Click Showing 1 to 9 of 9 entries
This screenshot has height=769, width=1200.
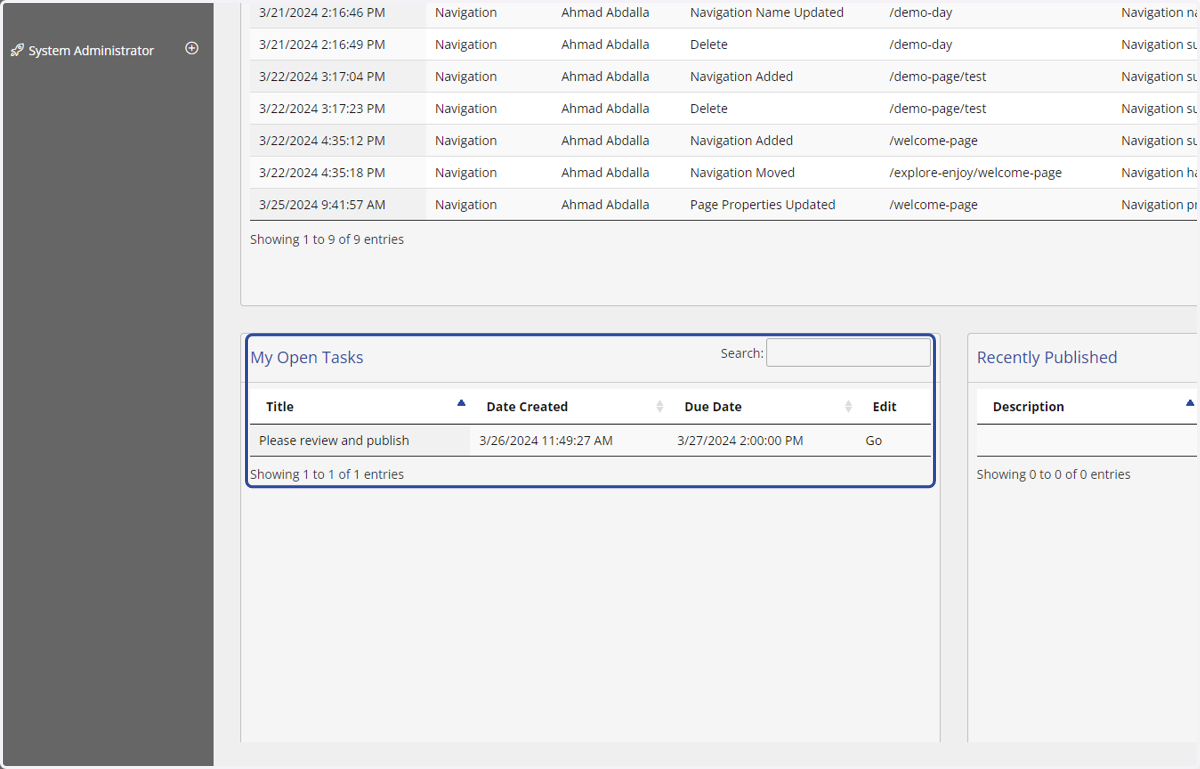[x=327, y=239]
